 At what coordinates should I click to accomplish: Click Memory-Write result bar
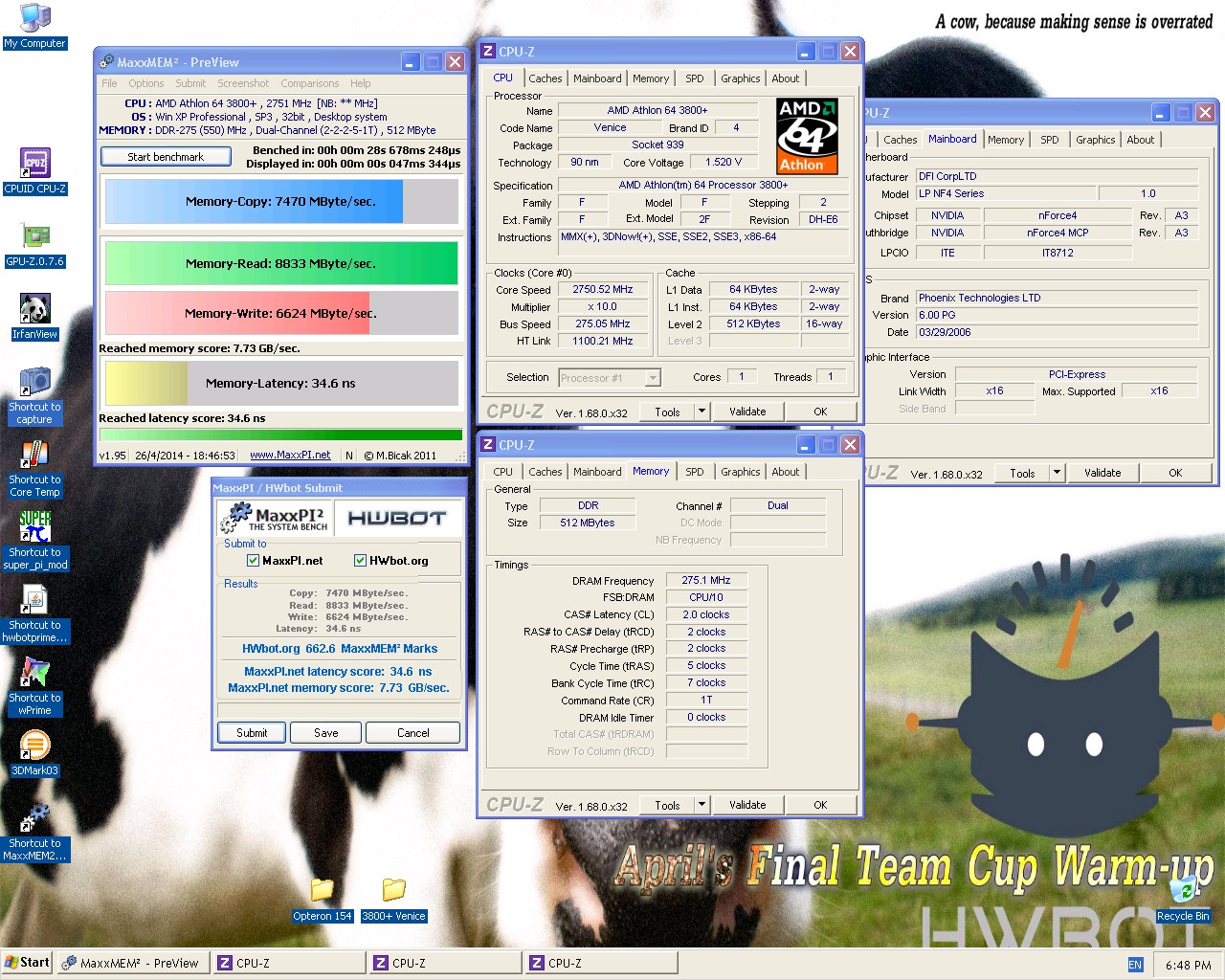coord(280,313)
